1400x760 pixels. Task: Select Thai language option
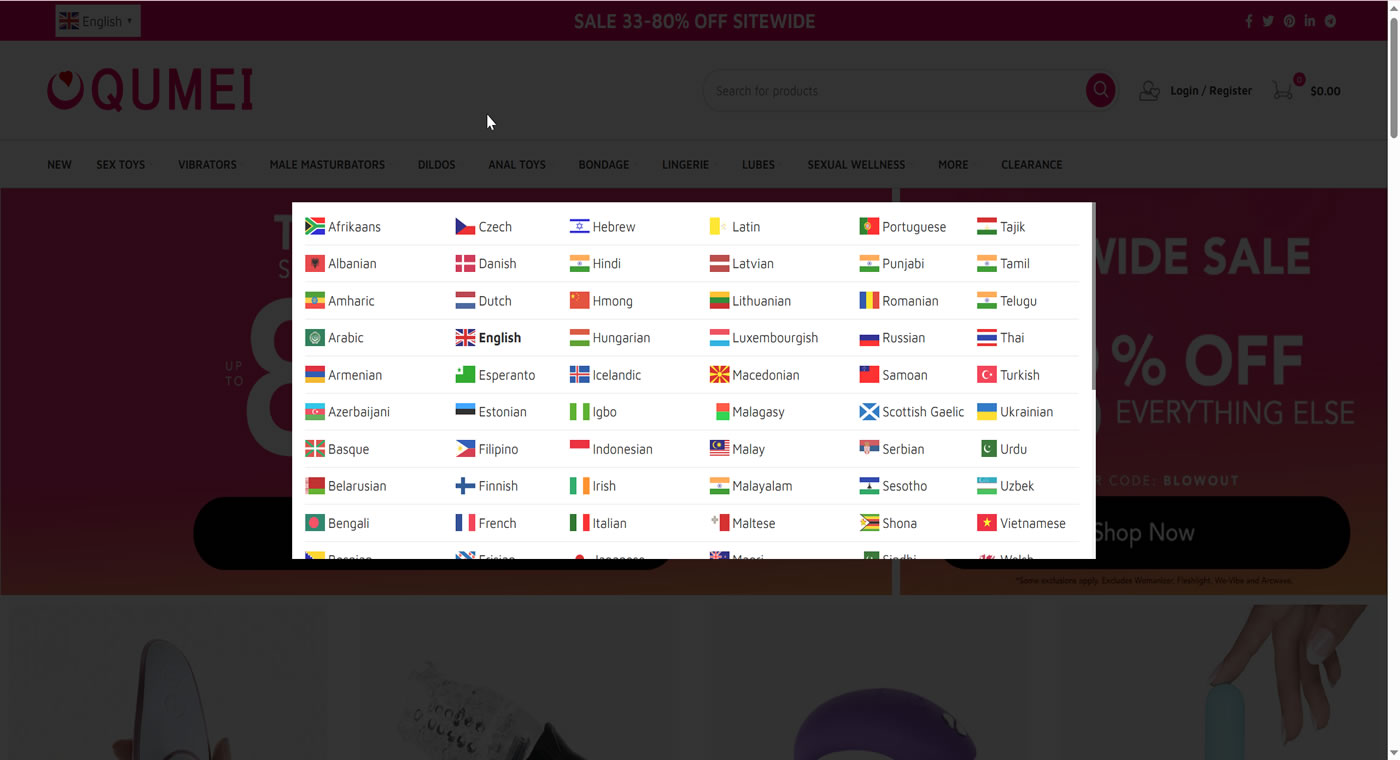tap(1001, 338)
